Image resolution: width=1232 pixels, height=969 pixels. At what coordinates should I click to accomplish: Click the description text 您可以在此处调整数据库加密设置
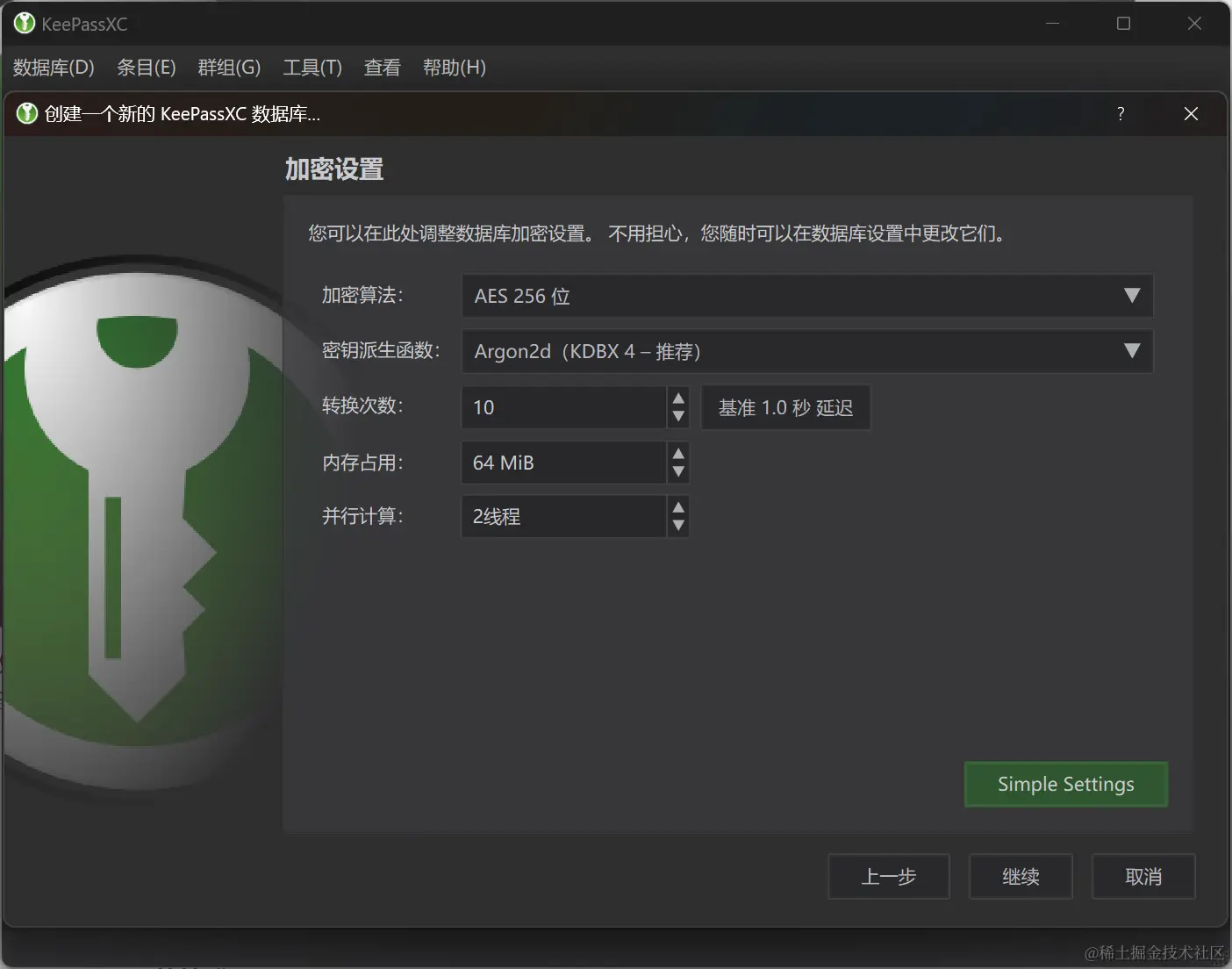click(x=450, y=233)
